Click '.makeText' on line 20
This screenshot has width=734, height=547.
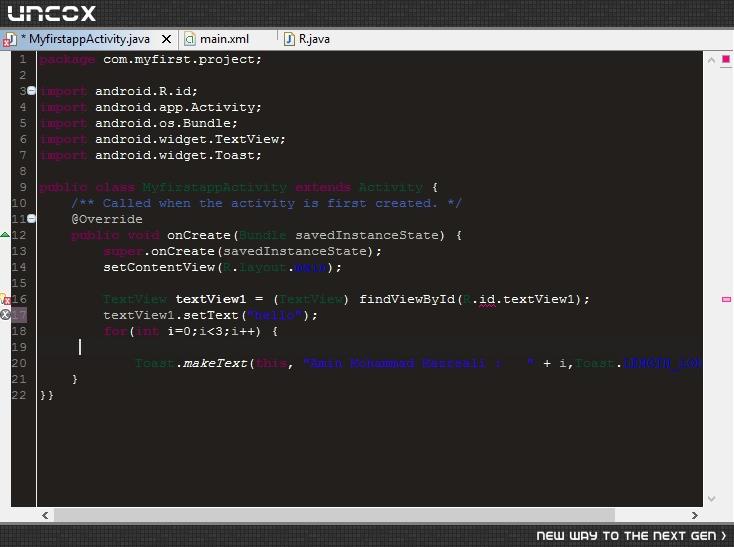pyautogui.click(x=212, y=363)
